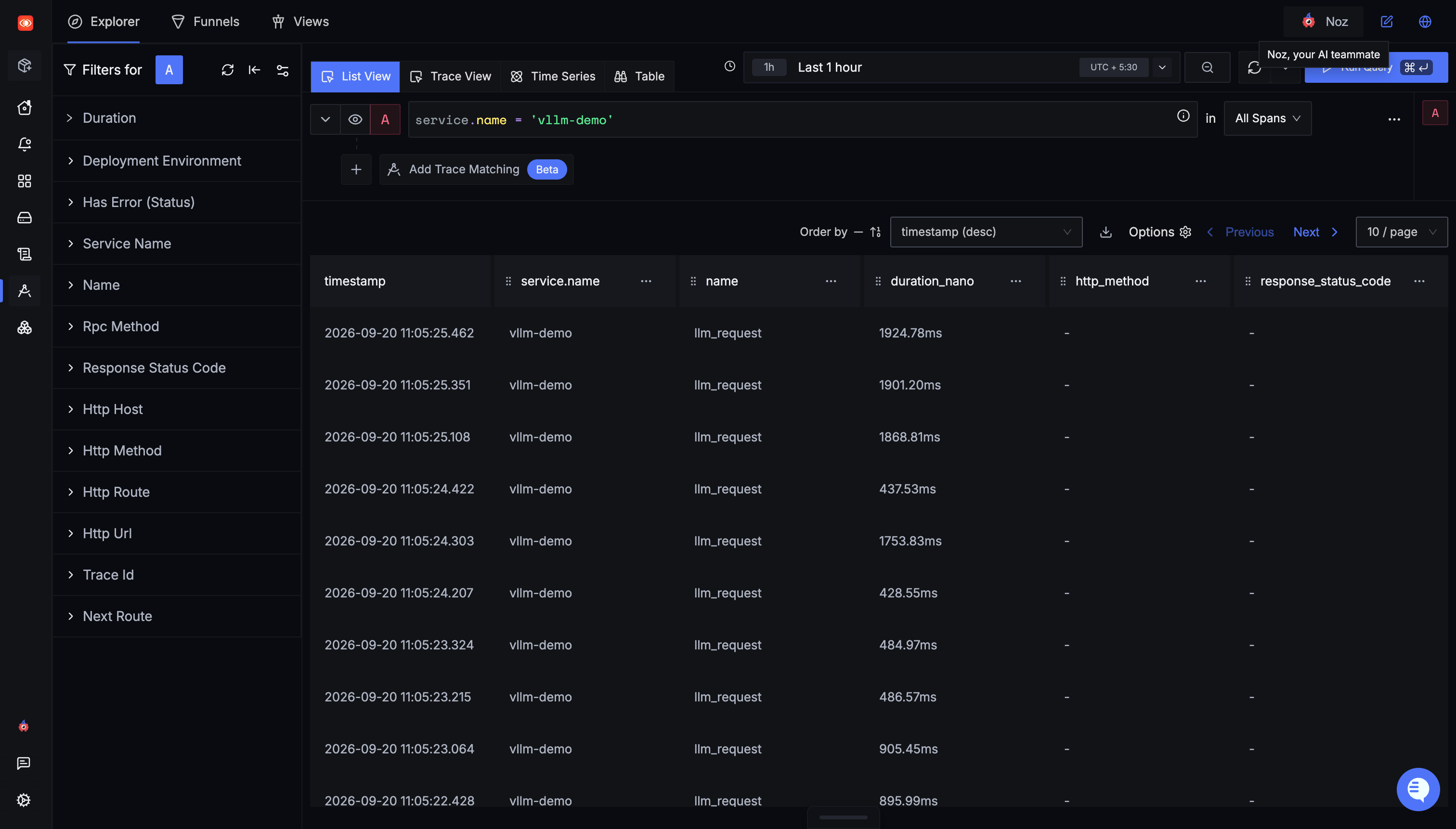Expand the Trace Id filter
Screen dimensions: 1456x829
pos(177,574)
